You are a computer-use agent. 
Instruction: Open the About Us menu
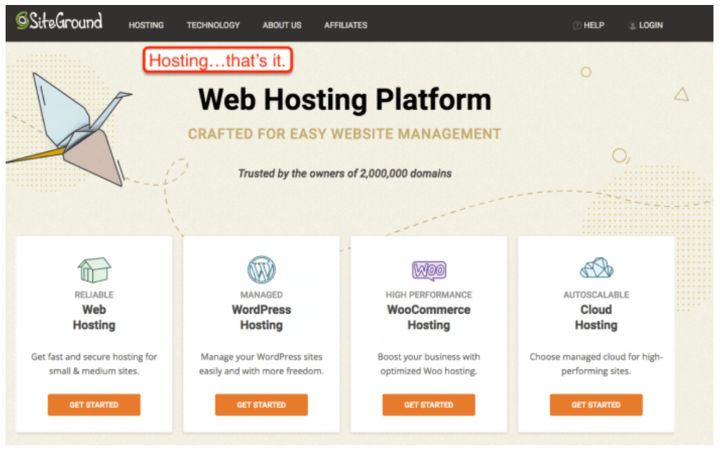282,25
